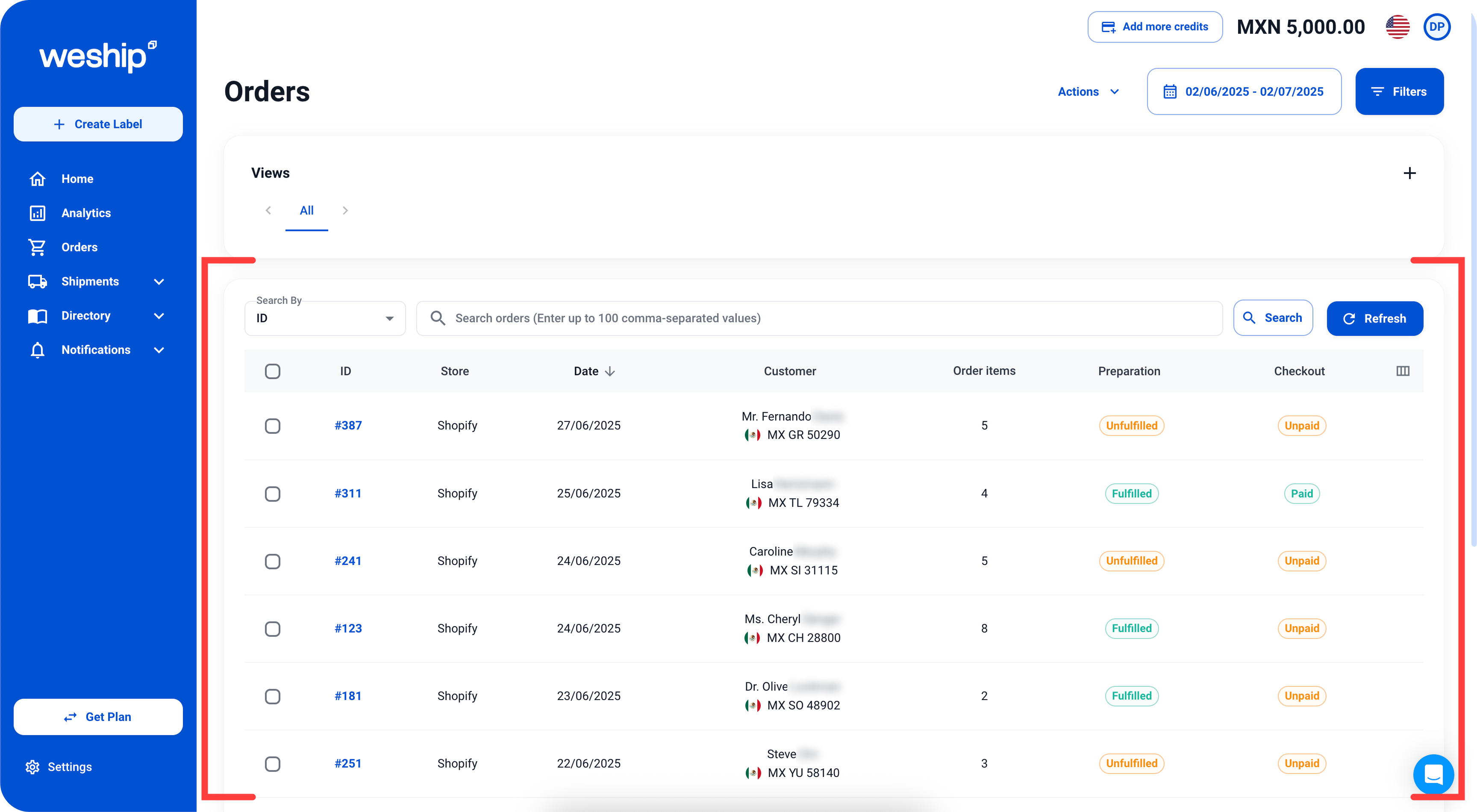
Task: Click the US flag language icon
Action: 1398,27
